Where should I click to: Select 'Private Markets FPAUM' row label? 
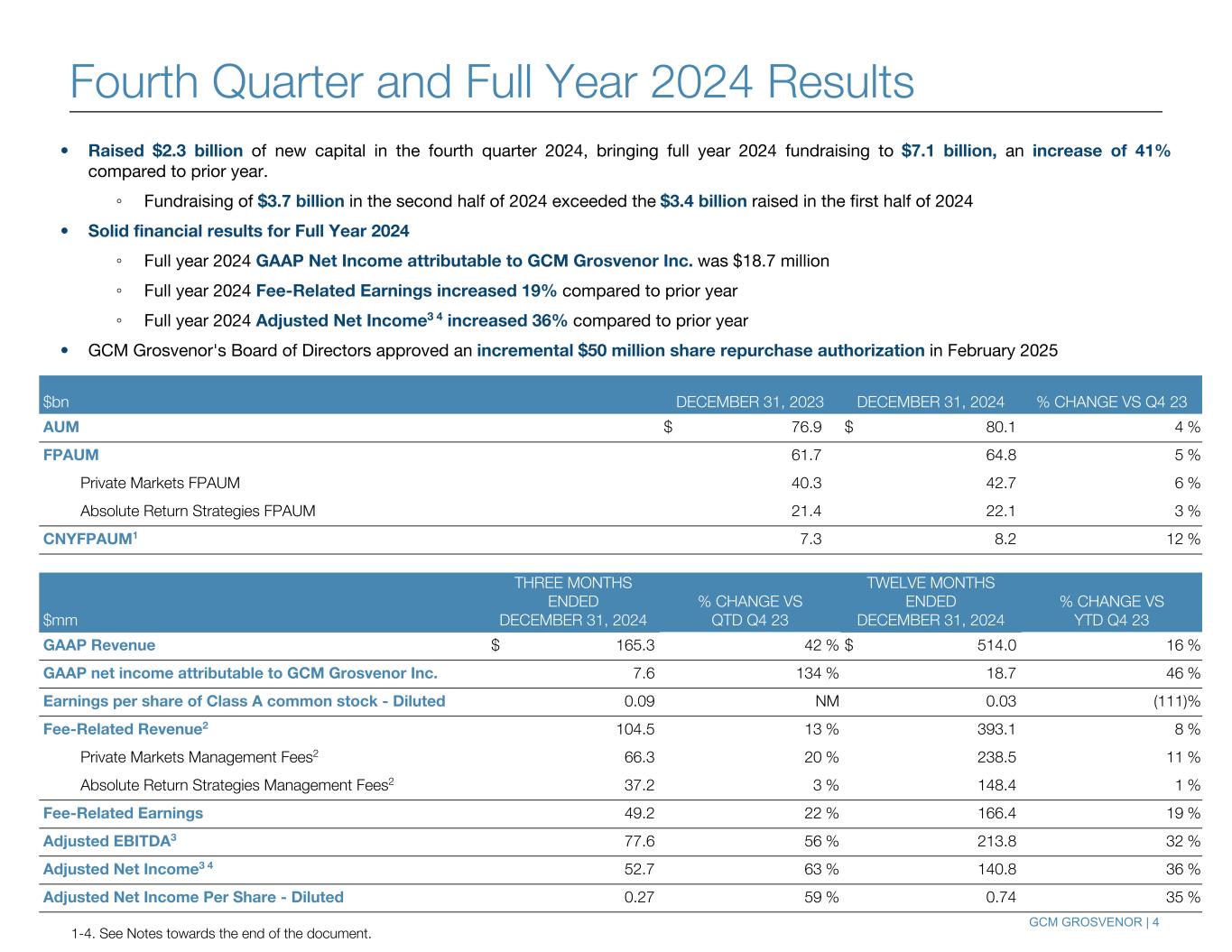tap(160, 483)
